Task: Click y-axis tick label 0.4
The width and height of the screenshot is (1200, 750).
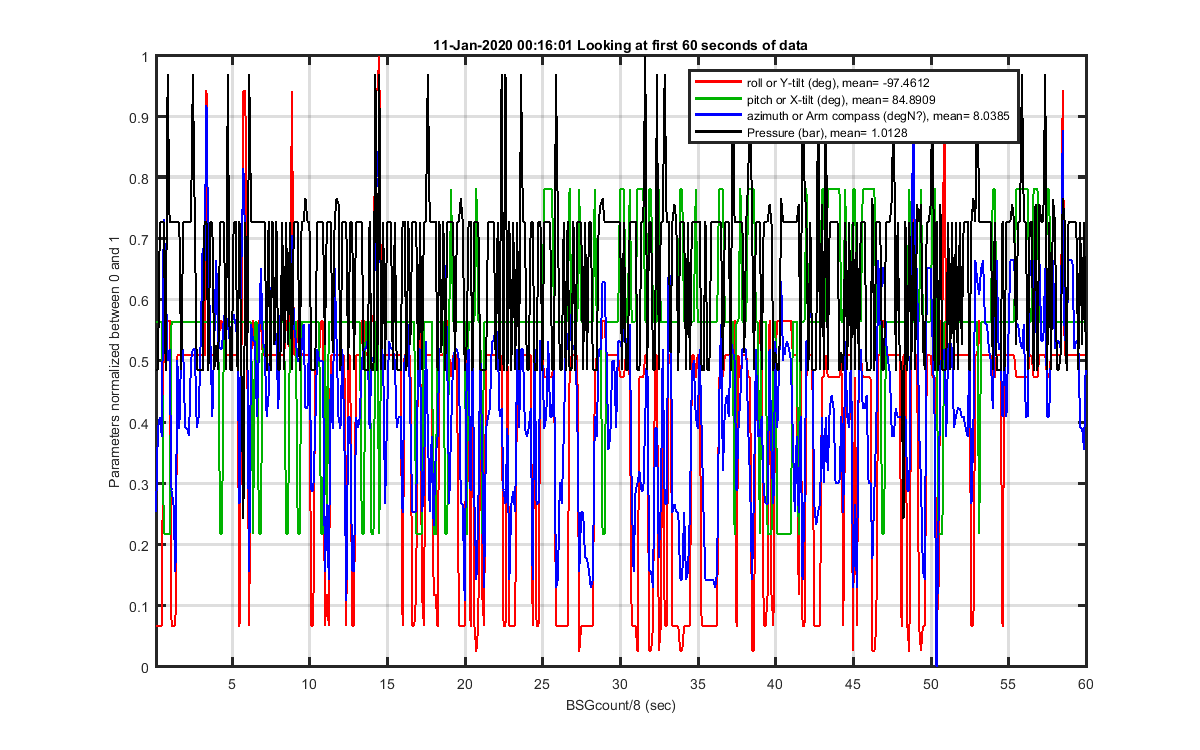Action: click(x=140, y=423)
